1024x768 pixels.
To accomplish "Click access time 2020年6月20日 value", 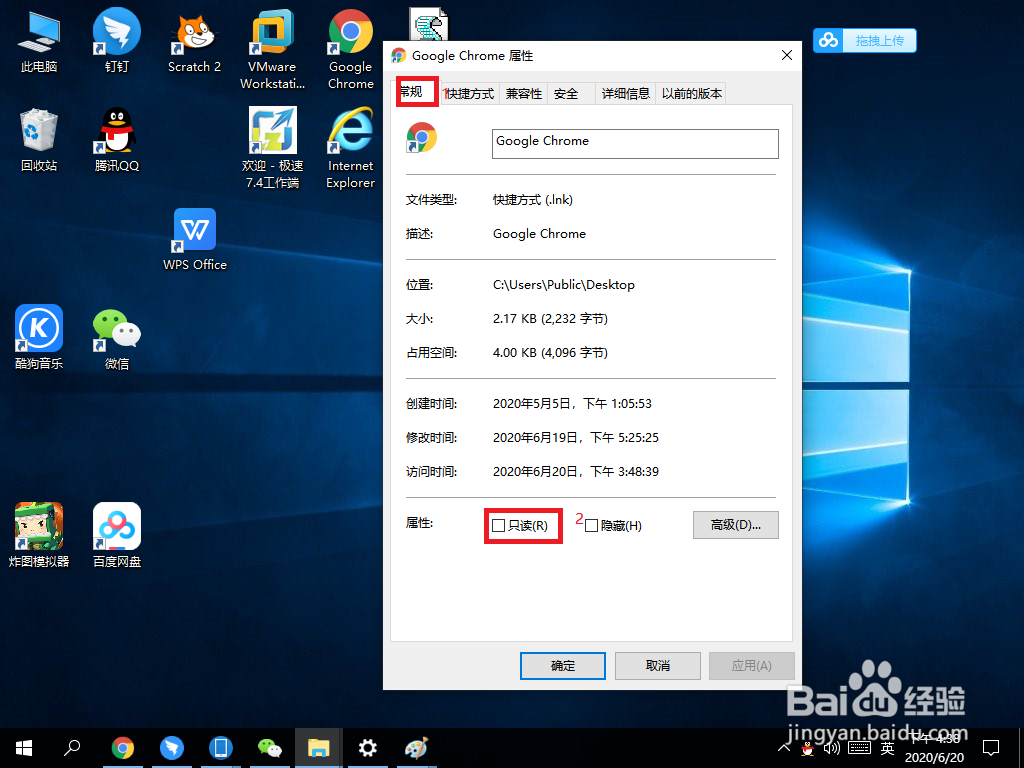I will pyautogui.click(x=575, y=472).
